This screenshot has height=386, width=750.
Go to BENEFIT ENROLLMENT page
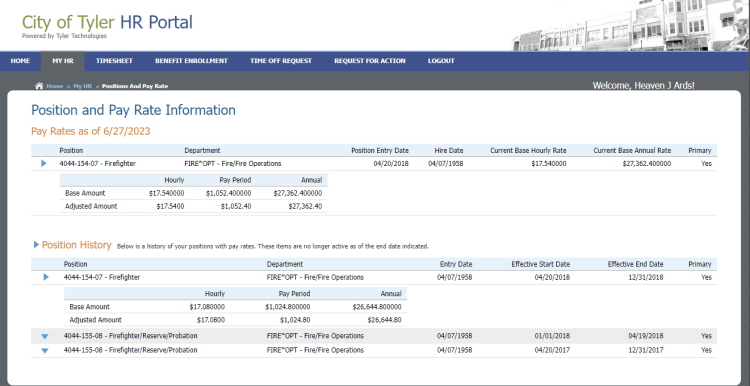click(191, 61)
